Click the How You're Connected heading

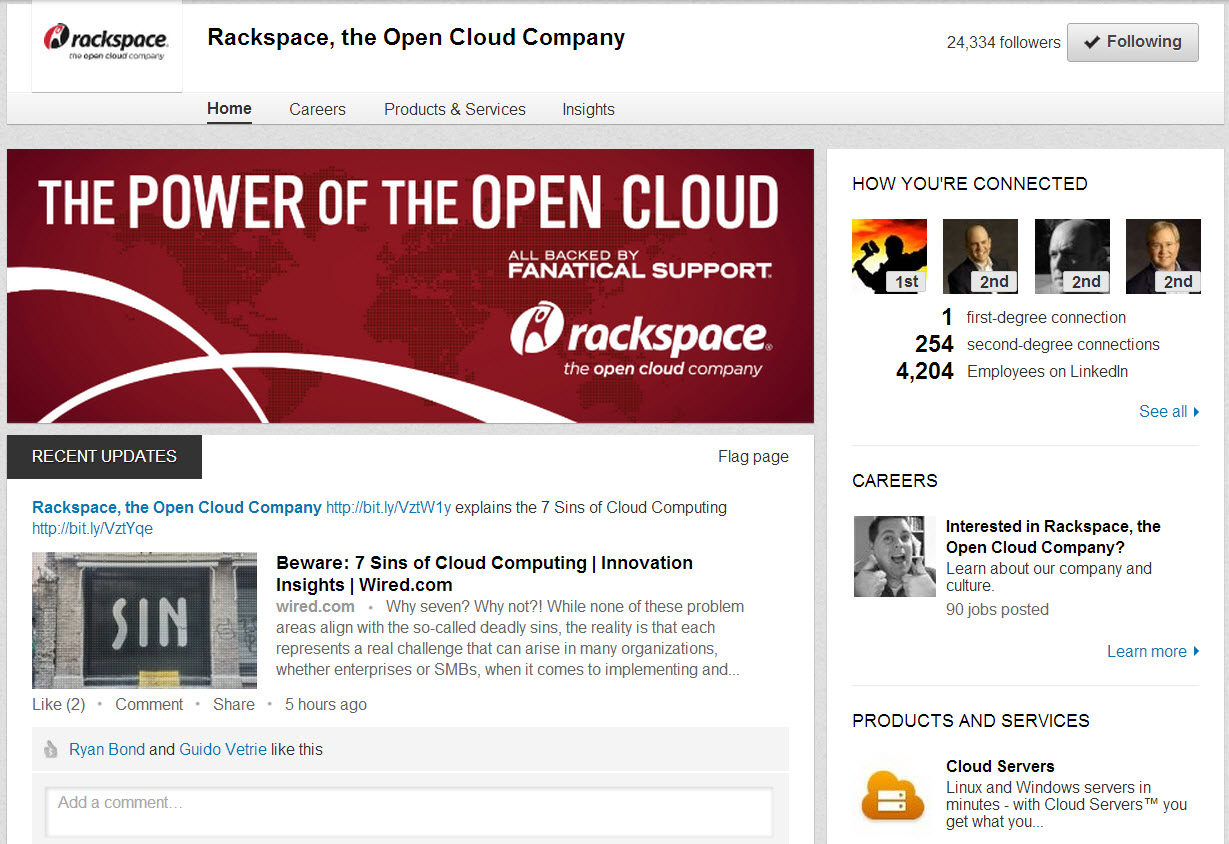point(969,184)
